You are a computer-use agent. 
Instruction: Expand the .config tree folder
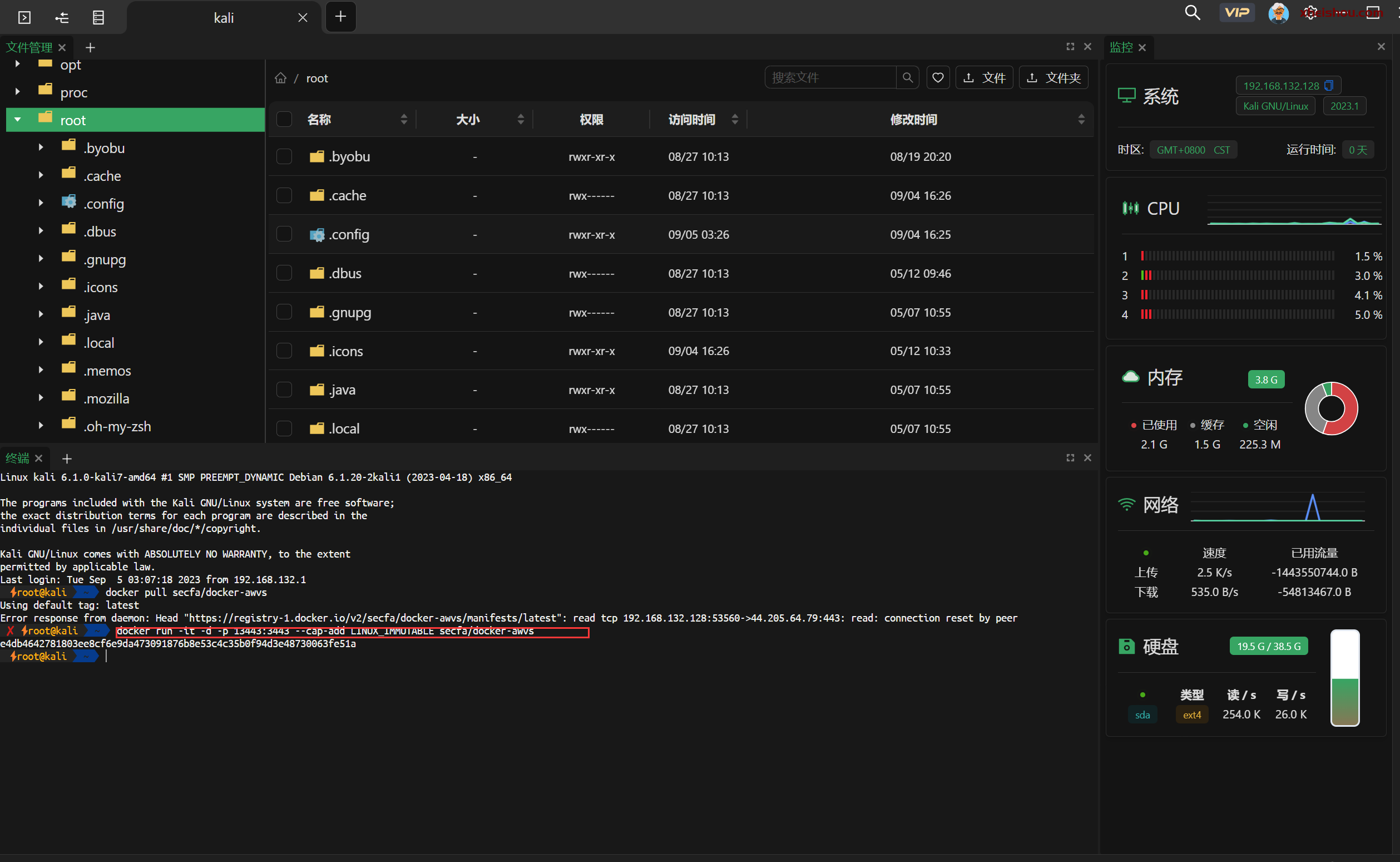coord(41,204)
